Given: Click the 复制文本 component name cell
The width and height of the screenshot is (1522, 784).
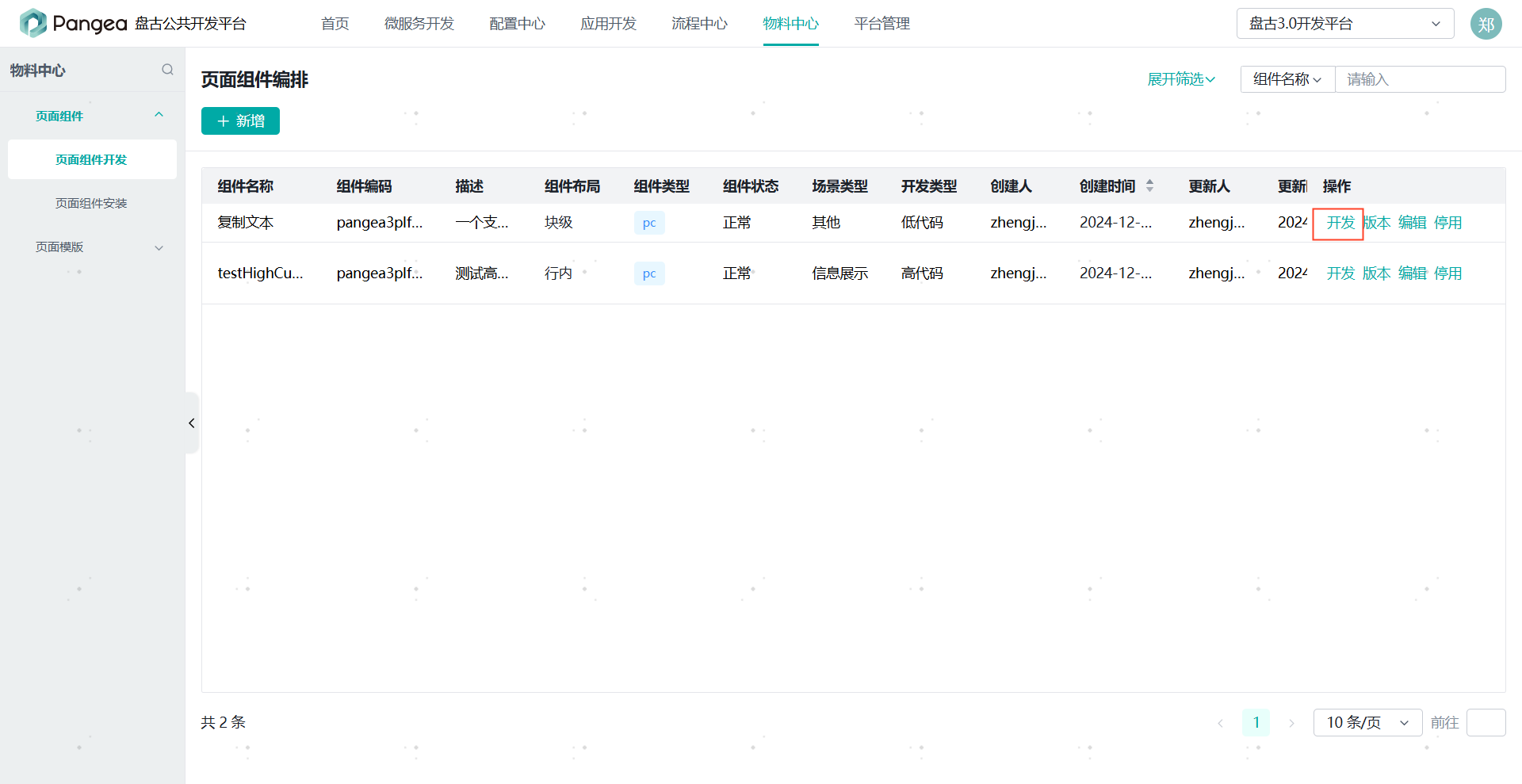Looking at the screenshot, I should (x=246, y=223).
